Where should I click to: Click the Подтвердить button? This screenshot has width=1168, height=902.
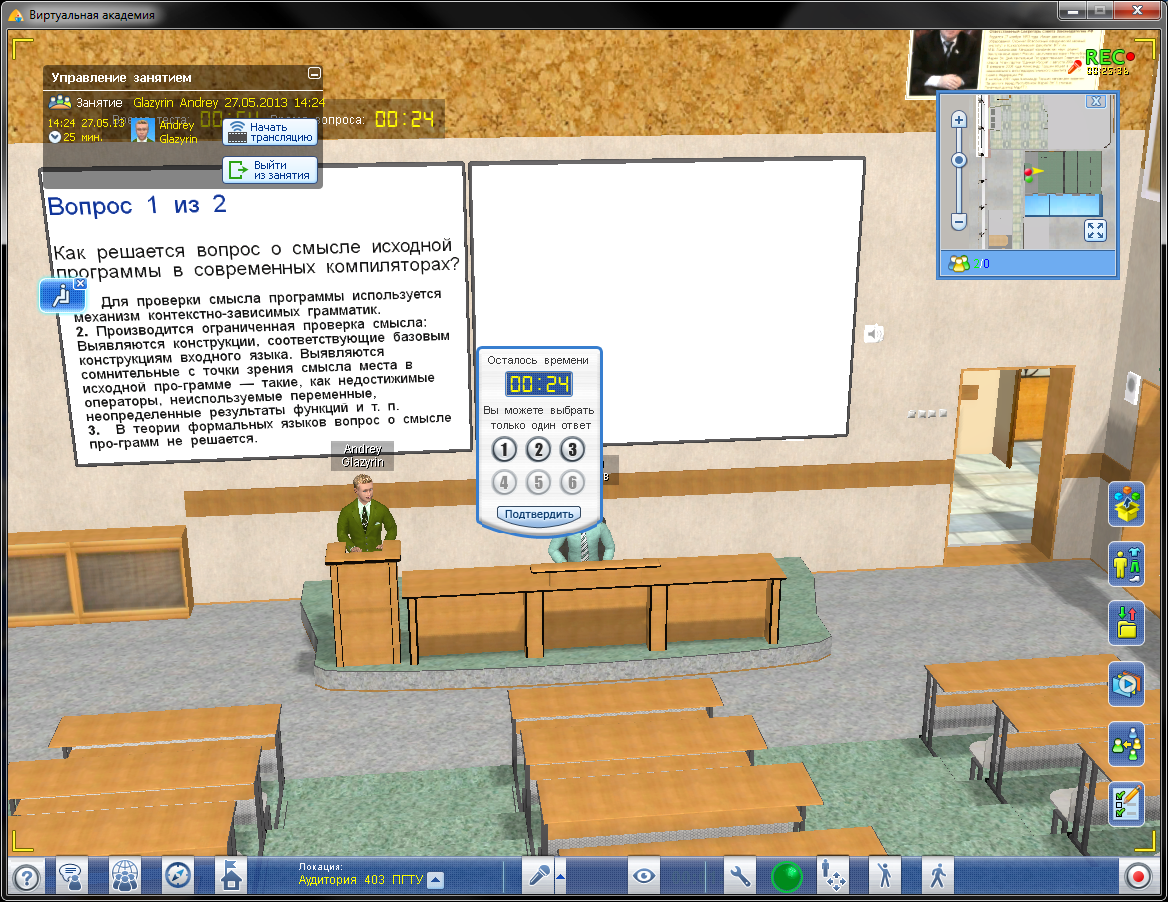tap(539, 514)
